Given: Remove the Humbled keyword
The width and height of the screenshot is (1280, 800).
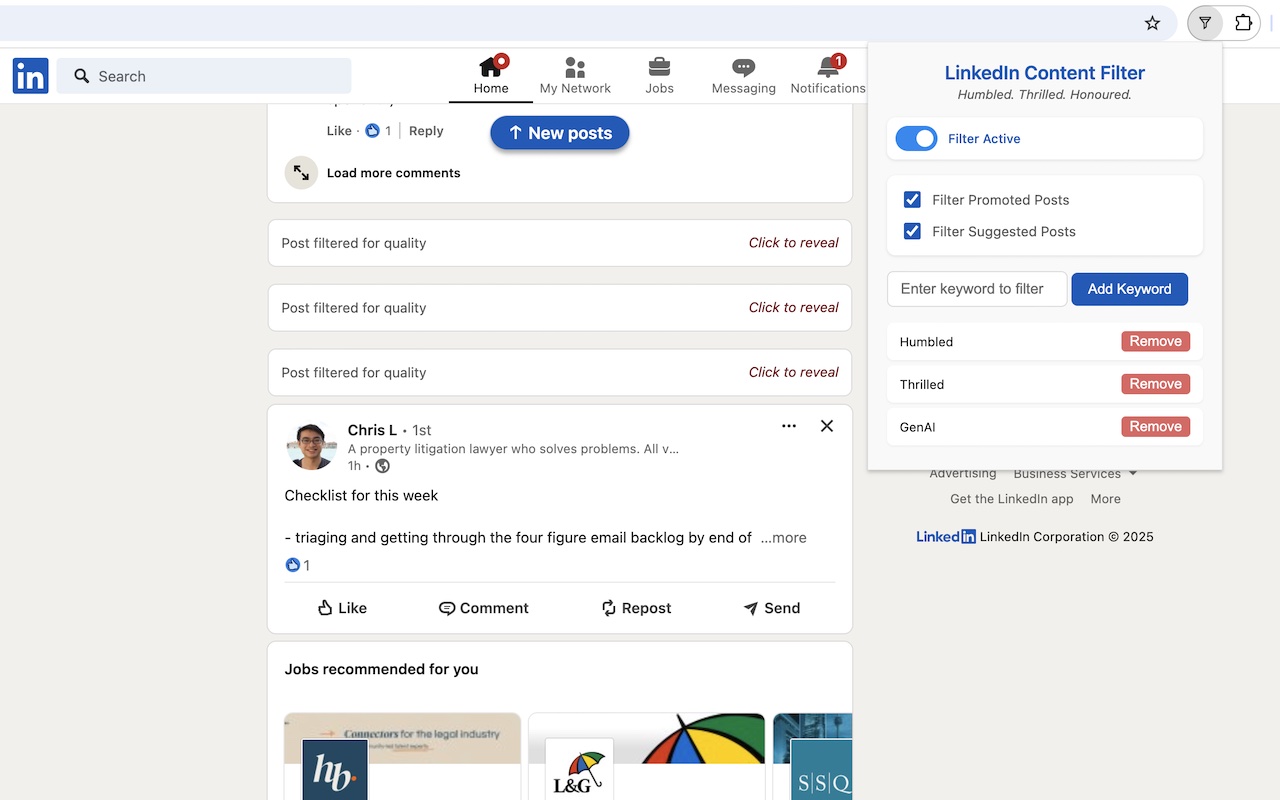Looking at the screenshot, I should tap(1156, 342).
